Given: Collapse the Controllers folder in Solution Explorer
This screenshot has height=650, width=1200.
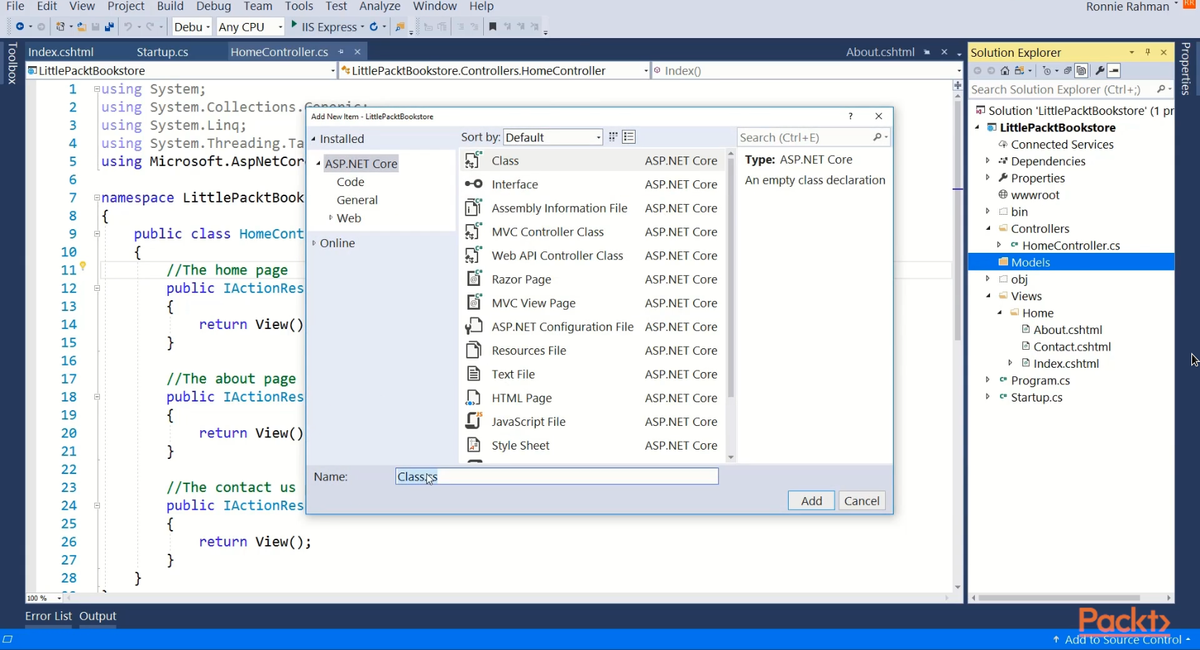Looking at the screenshot, I should point(988,229).
